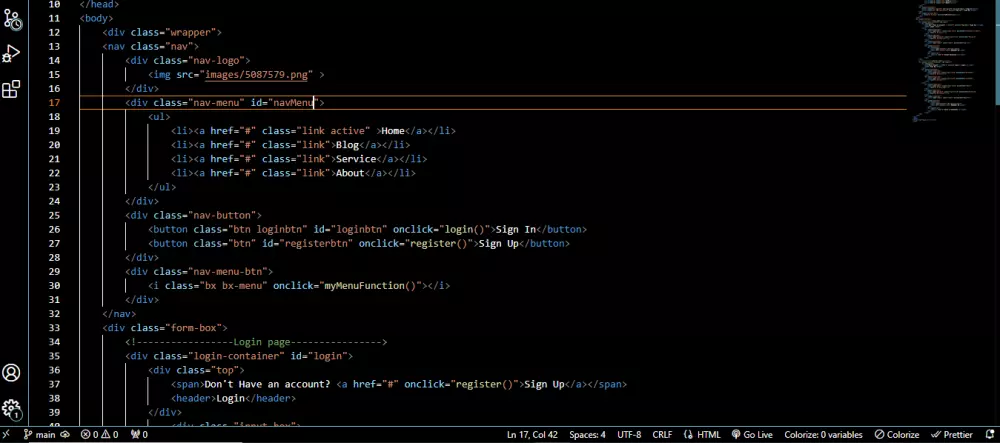This screenshot has width=1000, height=443.
Task: Open the 'images/5087579.png' path link
Action: (x=256, y=75)
